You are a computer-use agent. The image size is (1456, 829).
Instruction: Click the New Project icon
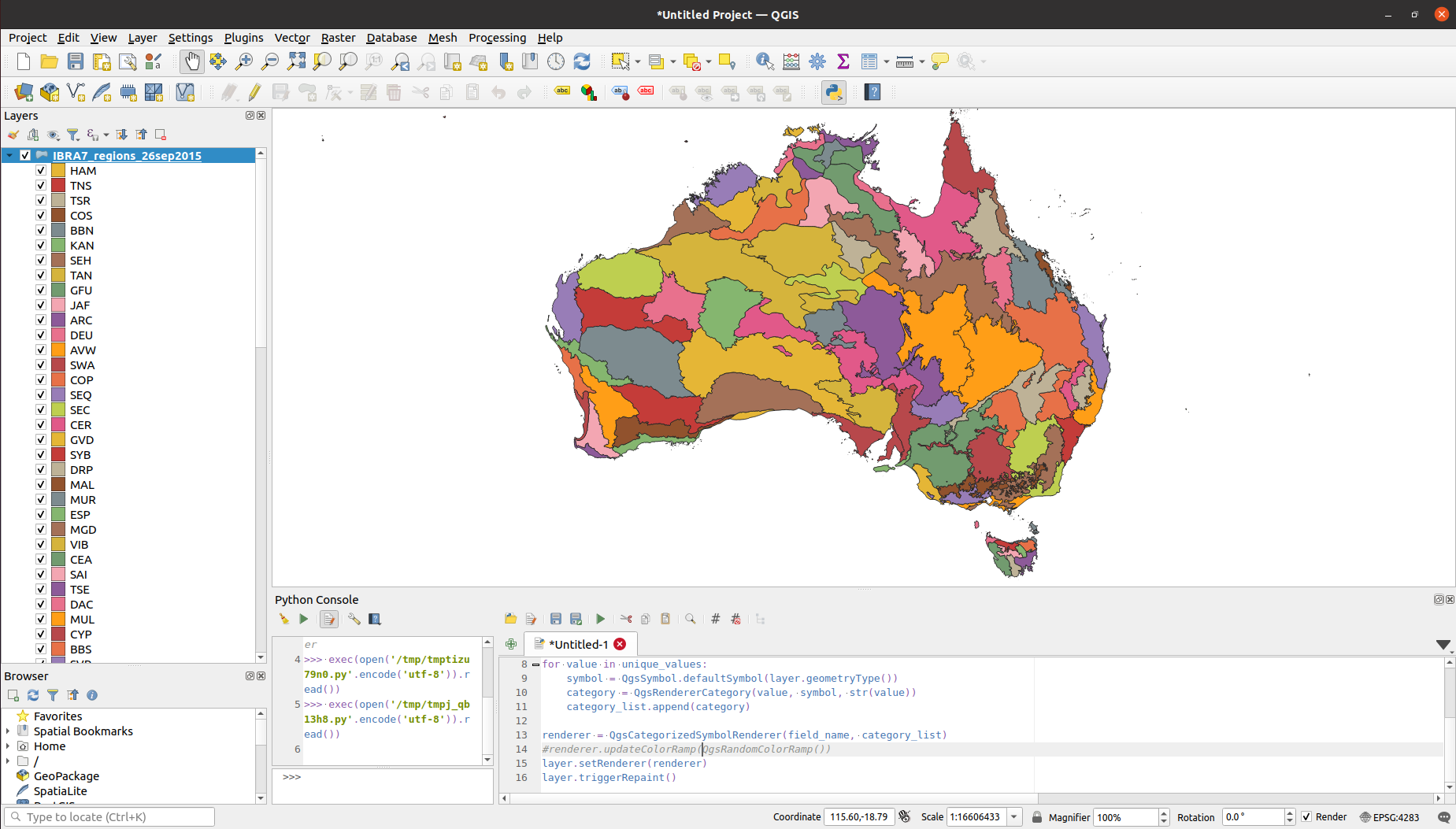24,61
